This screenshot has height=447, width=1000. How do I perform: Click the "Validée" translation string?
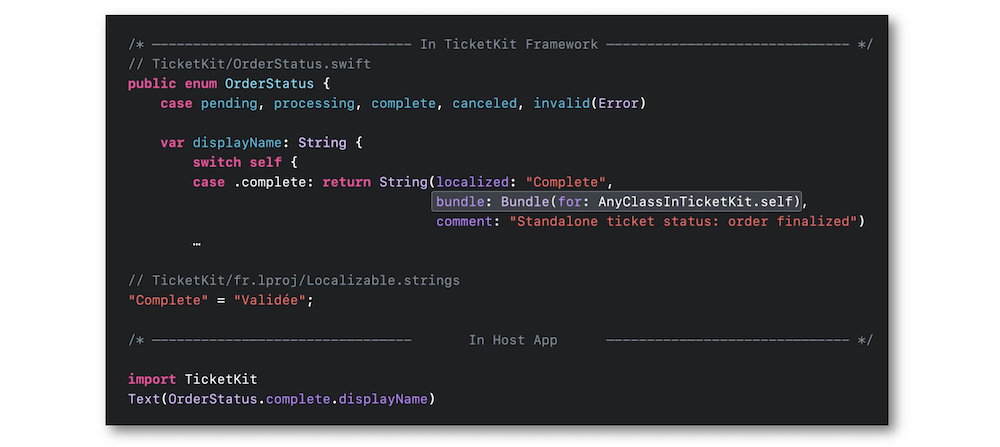270,300
